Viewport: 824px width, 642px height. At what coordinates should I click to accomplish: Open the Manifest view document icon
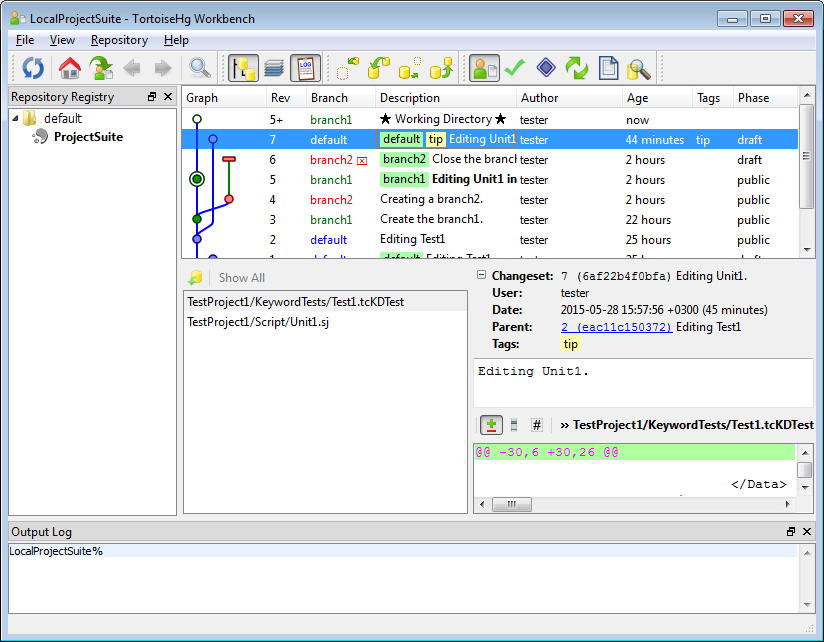608,68
